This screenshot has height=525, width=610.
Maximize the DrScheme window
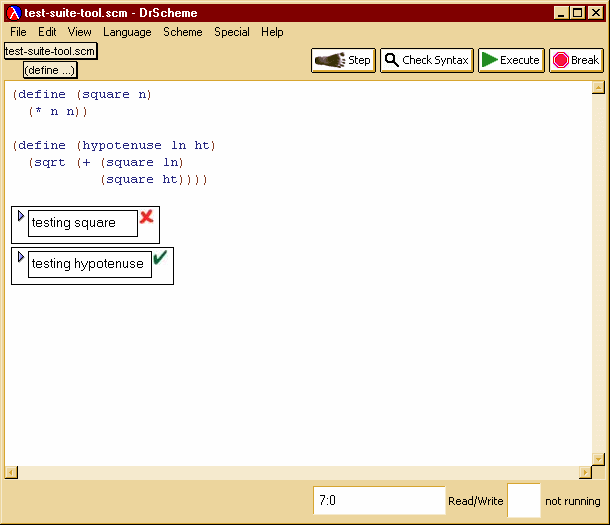(577, 13)
